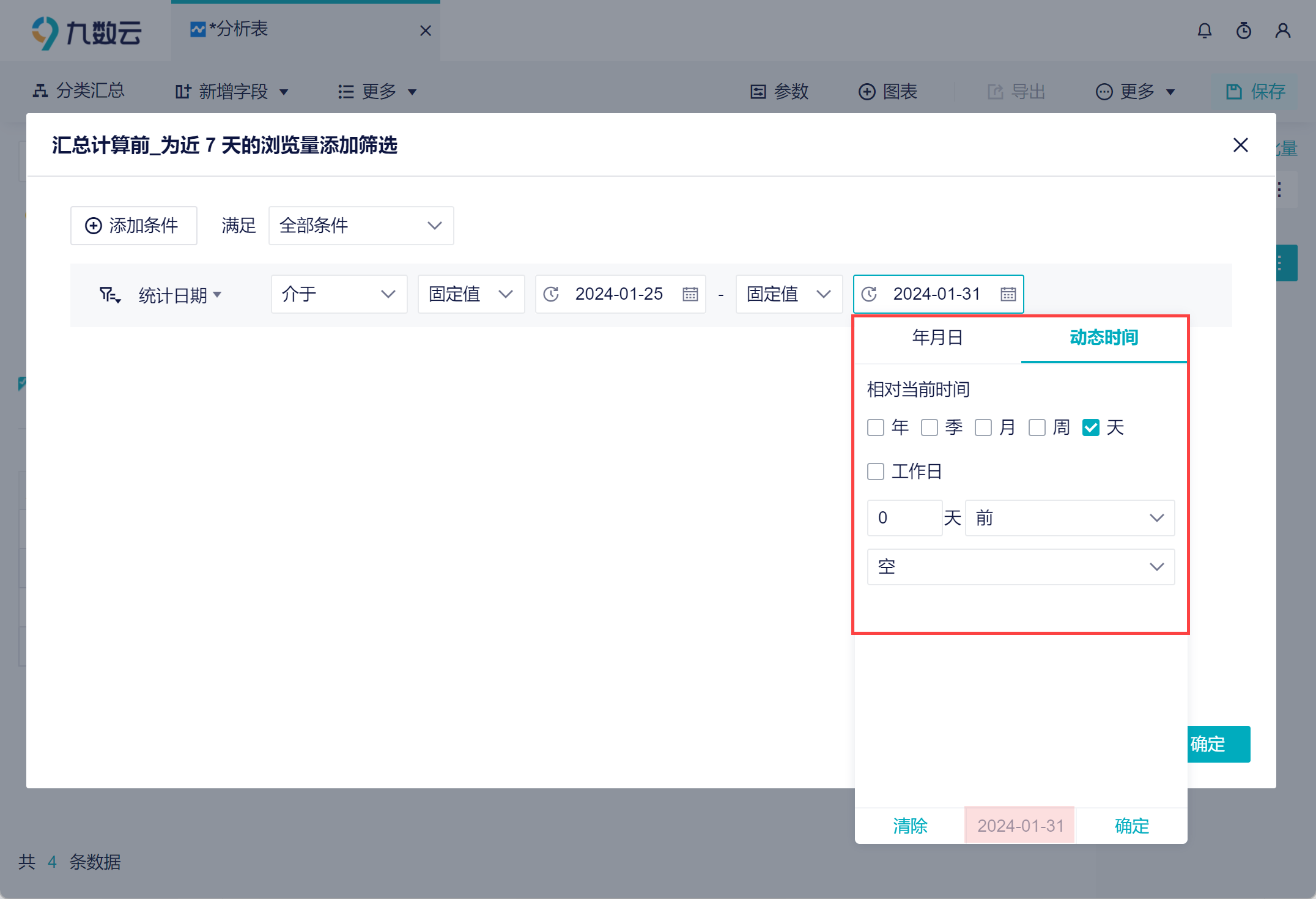The height and width of the screenshot is (899, 1316).
Task: Open the timer clock icon in header
Action: [x=1243, y=31]
